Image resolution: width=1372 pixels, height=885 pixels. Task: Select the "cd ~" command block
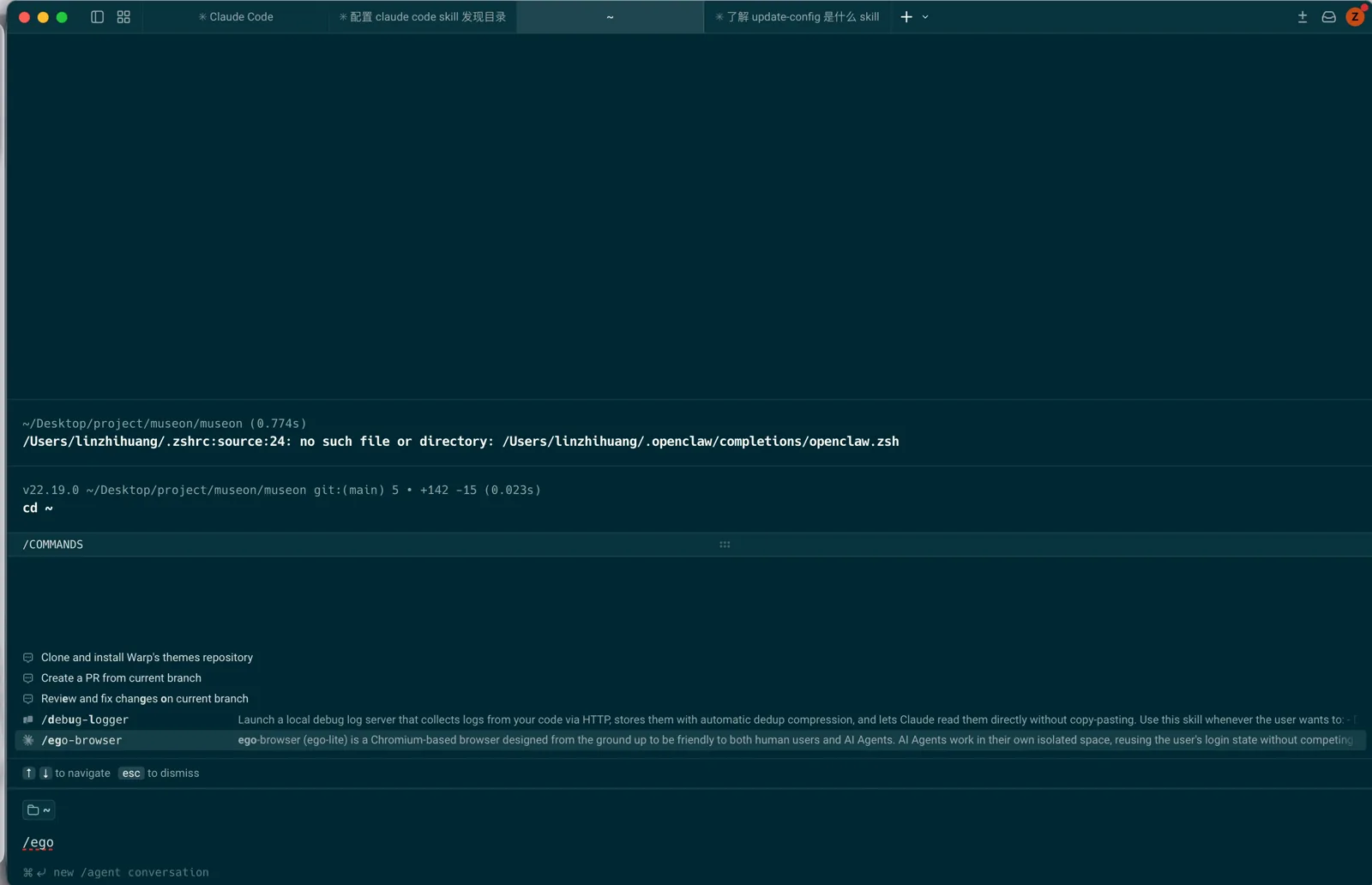coord(689,499)
